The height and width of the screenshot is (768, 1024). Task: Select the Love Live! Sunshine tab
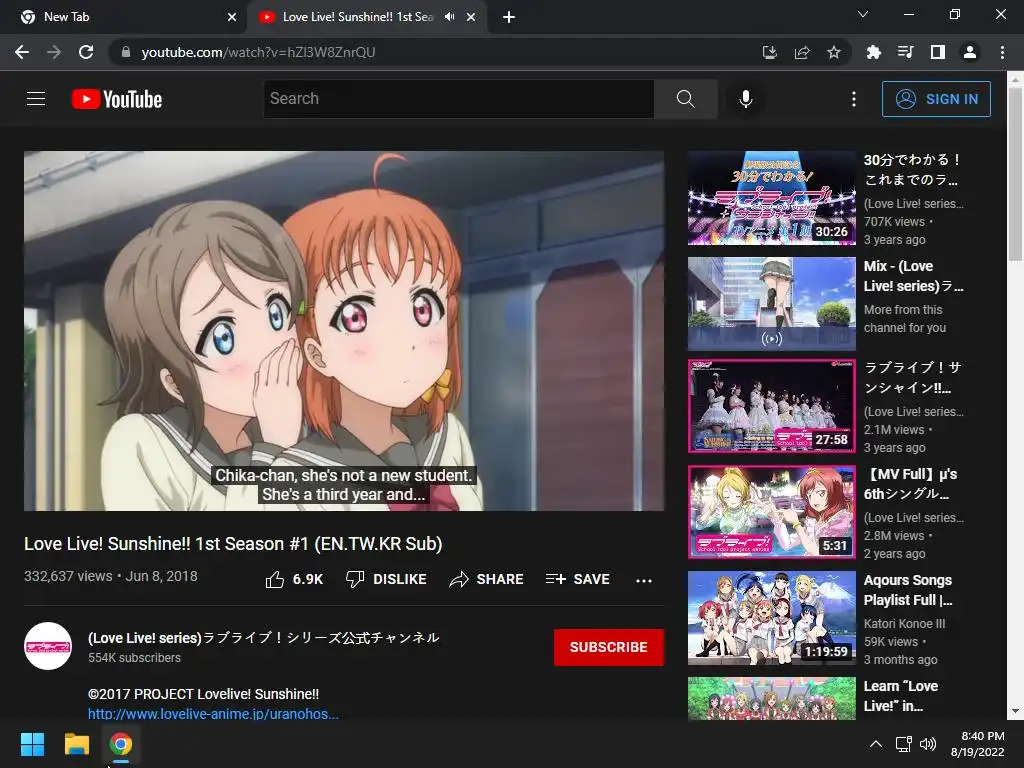[x=358, y=17]
